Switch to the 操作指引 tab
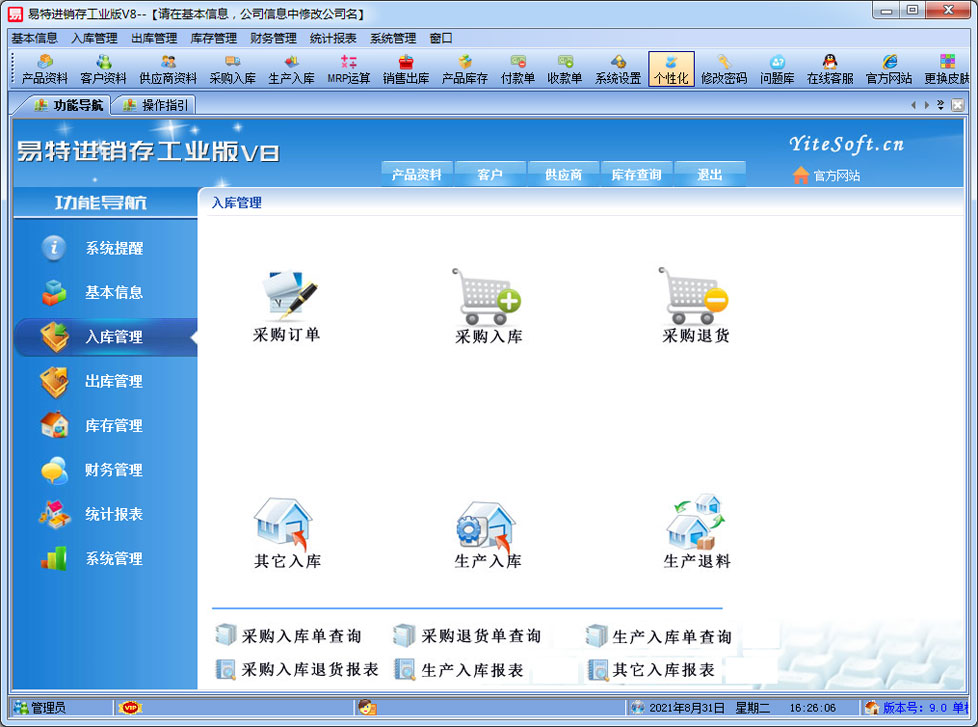Screen dimensions: 978x727 (157, 105)
